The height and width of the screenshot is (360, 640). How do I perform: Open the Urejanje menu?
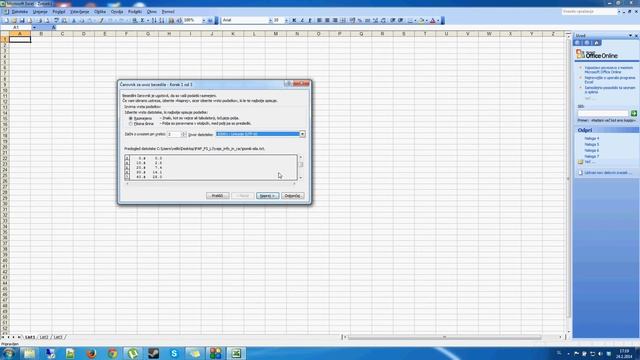[40, 12]
